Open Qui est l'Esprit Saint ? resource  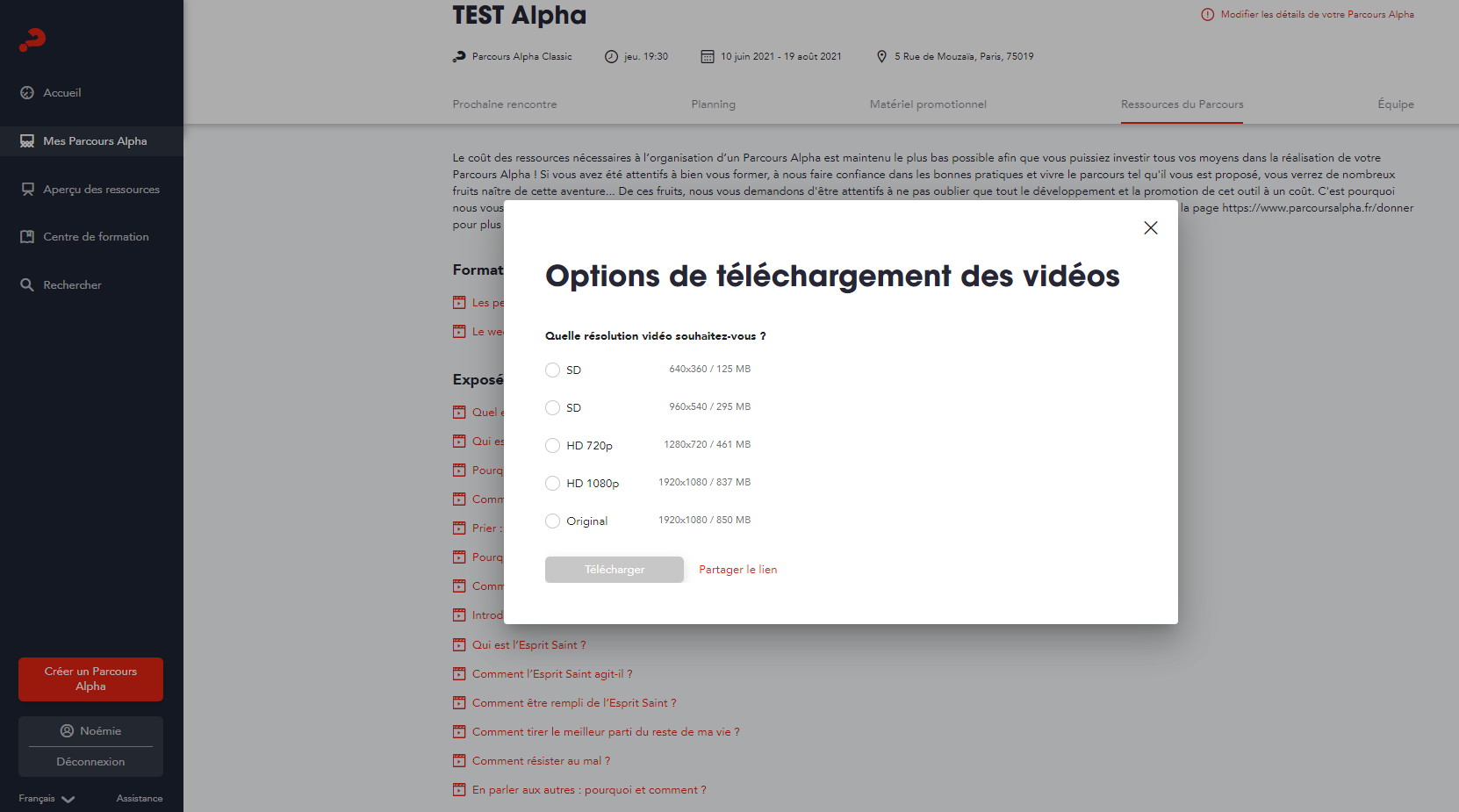[528, 645]
